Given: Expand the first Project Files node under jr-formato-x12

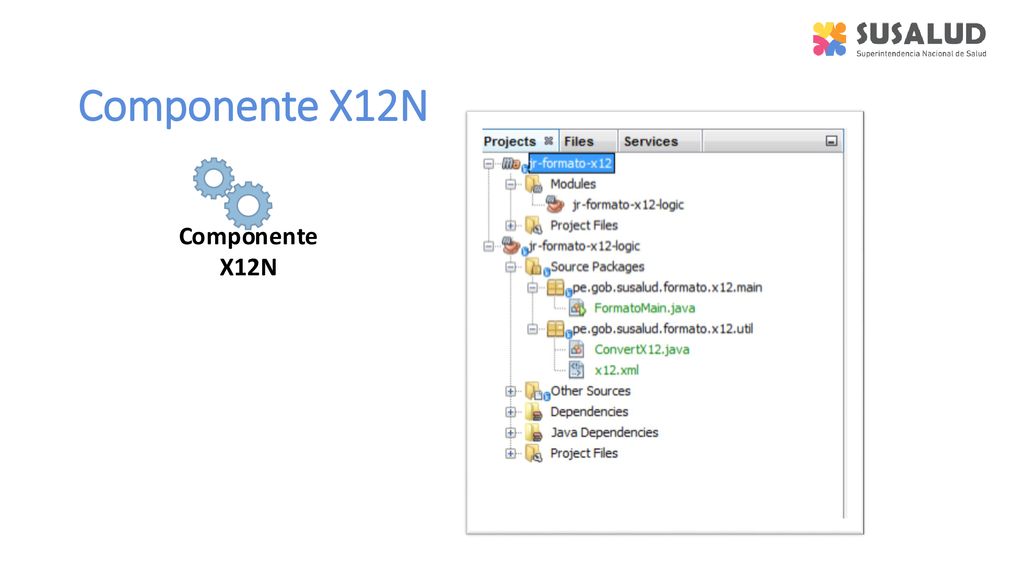Looking at the screenshot, I should [x=511, y=225].
